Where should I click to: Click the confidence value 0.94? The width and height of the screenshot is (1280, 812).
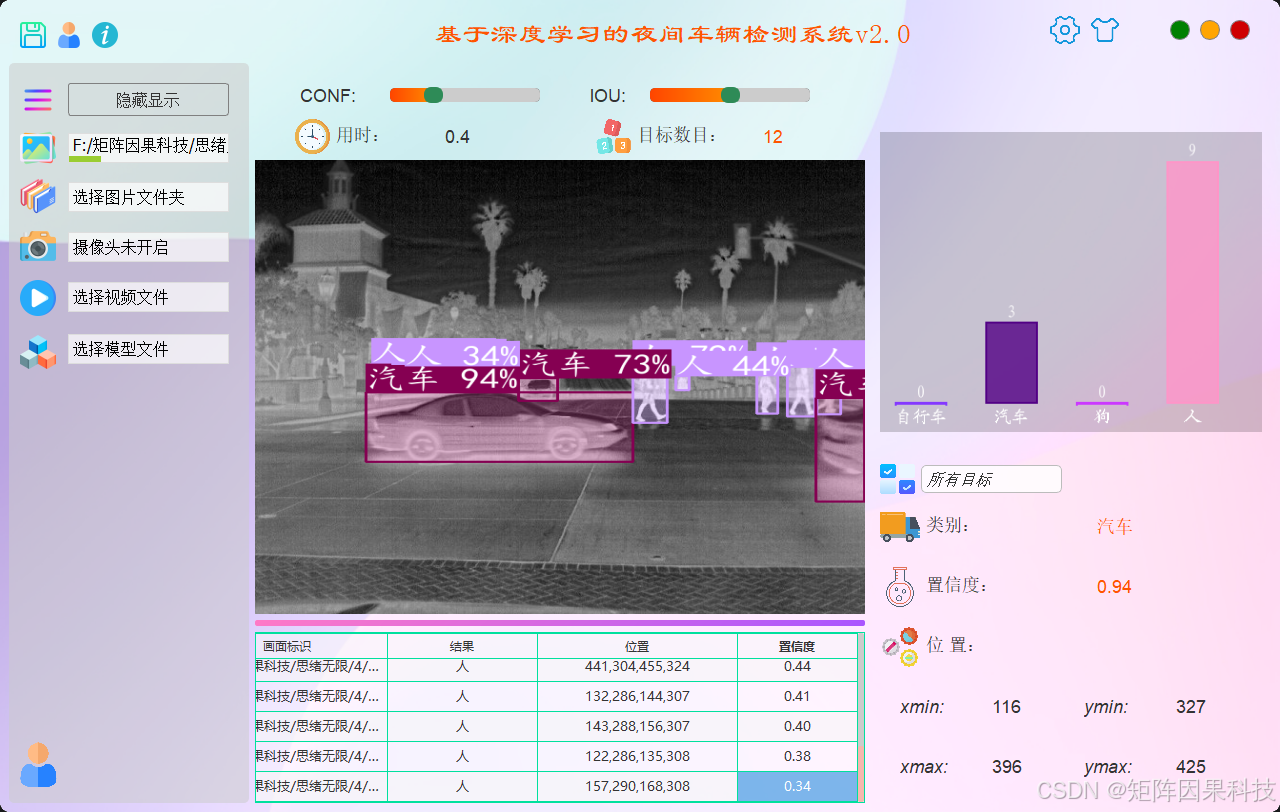tap(1114, 587)
